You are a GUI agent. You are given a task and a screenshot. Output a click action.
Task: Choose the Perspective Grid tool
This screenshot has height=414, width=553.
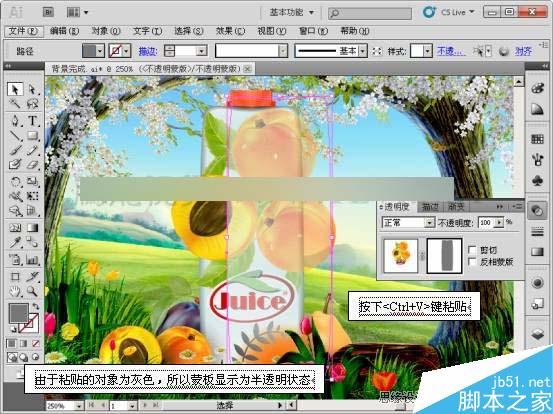pyautogui.click(x=32, y=211)
